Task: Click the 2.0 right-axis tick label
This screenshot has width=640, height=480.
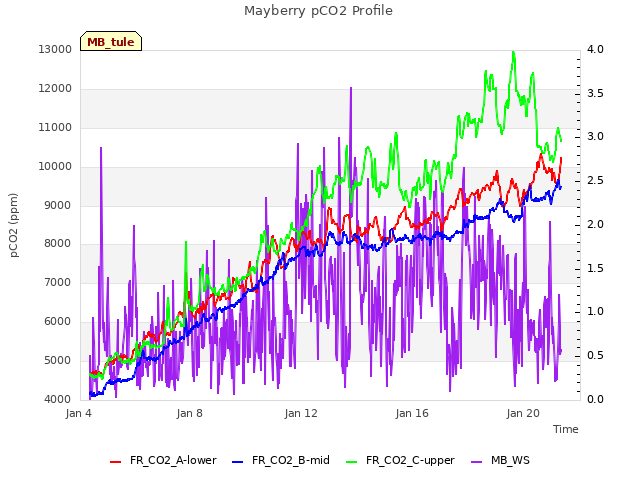Action: click(x=596, y=224)
